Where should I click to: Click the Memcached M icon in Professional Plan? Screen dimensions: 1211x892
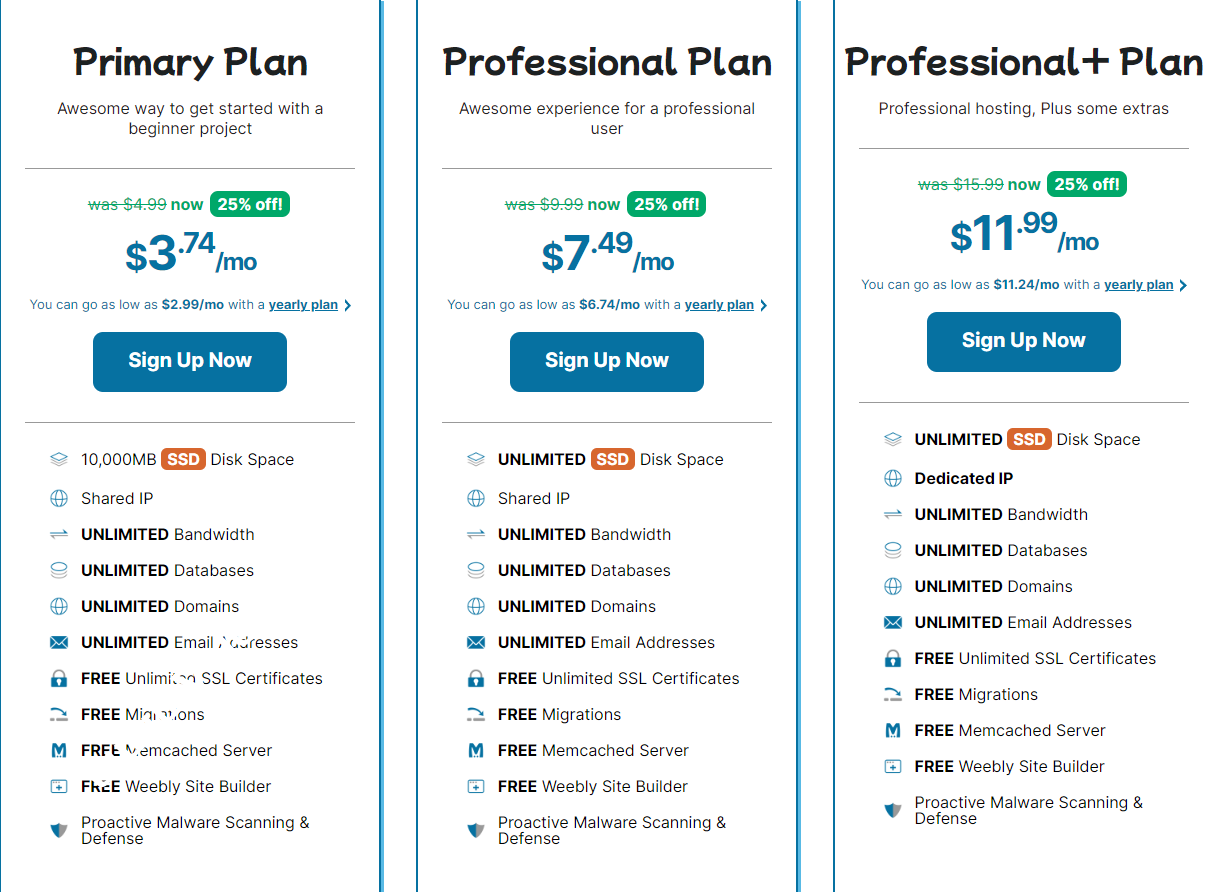[x=476, y=750]
